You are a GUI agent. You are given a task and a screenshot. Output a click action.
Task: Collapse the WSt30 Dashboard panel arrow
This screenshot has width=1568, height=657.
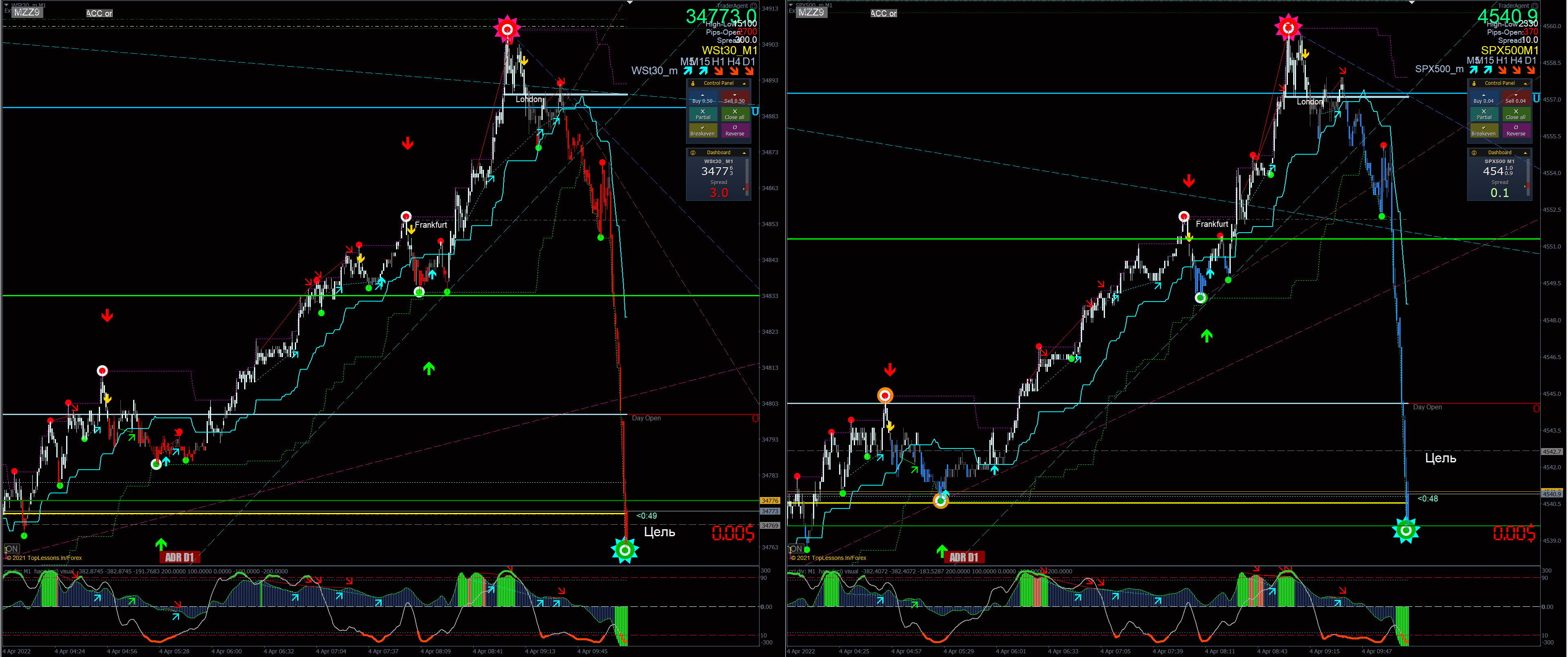tap(744, 153)
